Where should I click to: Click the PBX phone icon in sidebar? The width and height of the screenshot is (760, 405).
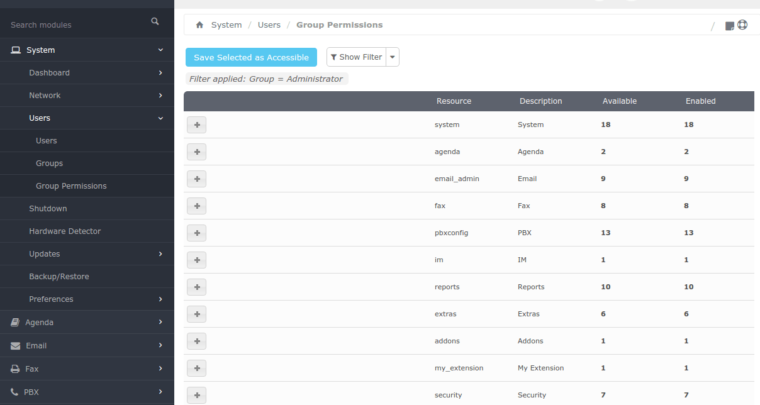click(14, 391)
